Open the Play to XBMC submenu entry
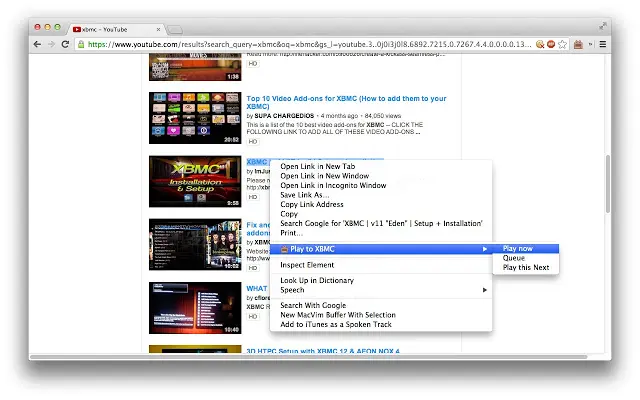 tap(381, 249)
